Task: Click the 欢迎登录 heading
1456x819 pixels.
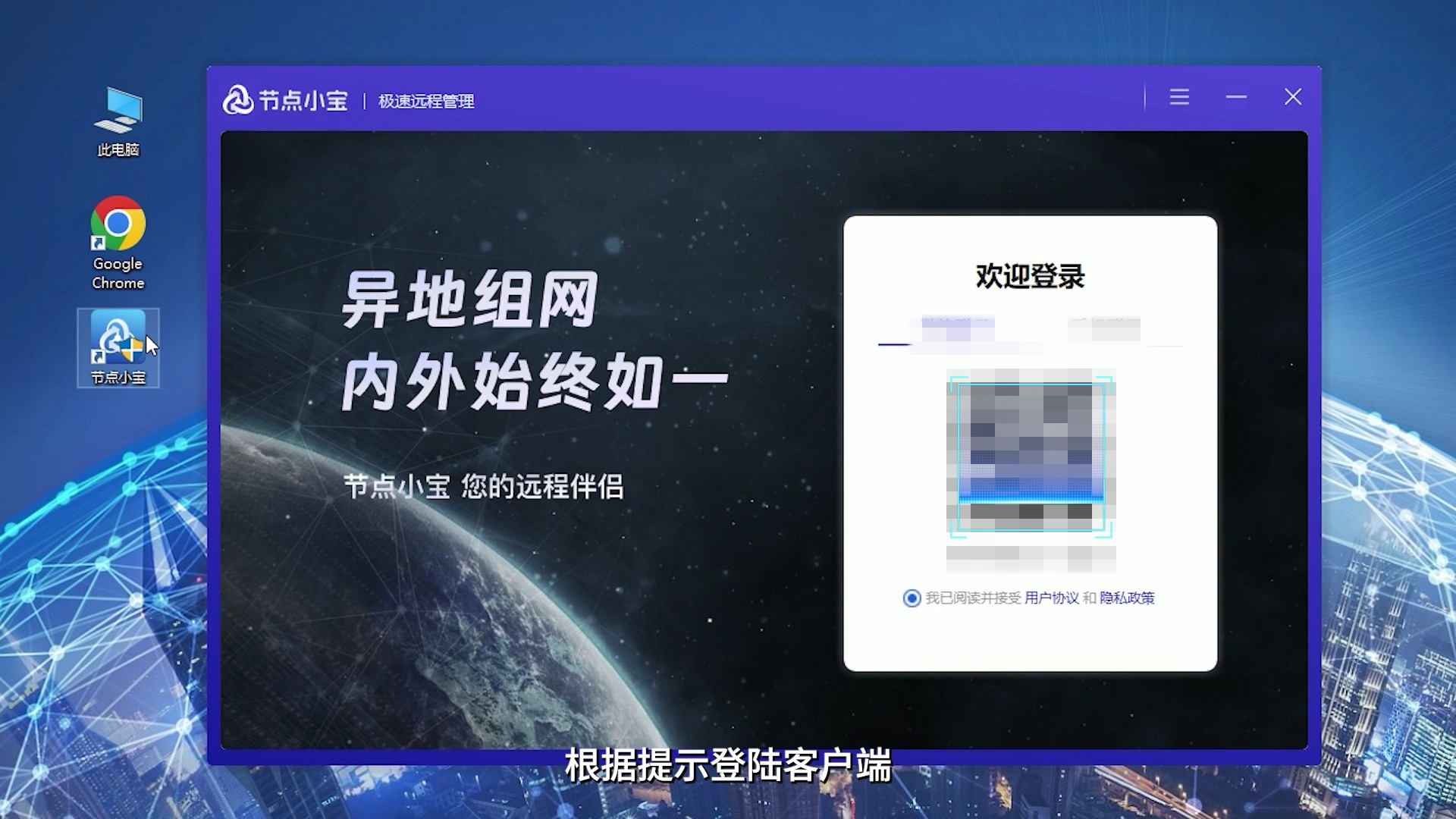Action: point(1030,276)
